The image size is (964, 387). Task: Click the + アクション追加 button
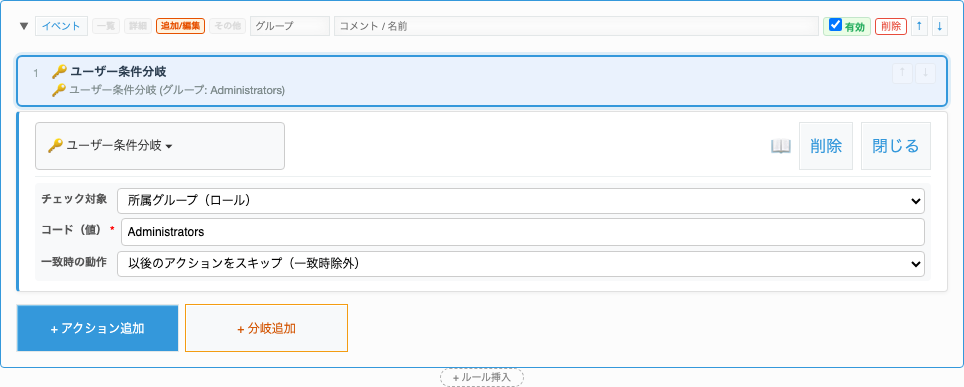(x=97, y=328)
